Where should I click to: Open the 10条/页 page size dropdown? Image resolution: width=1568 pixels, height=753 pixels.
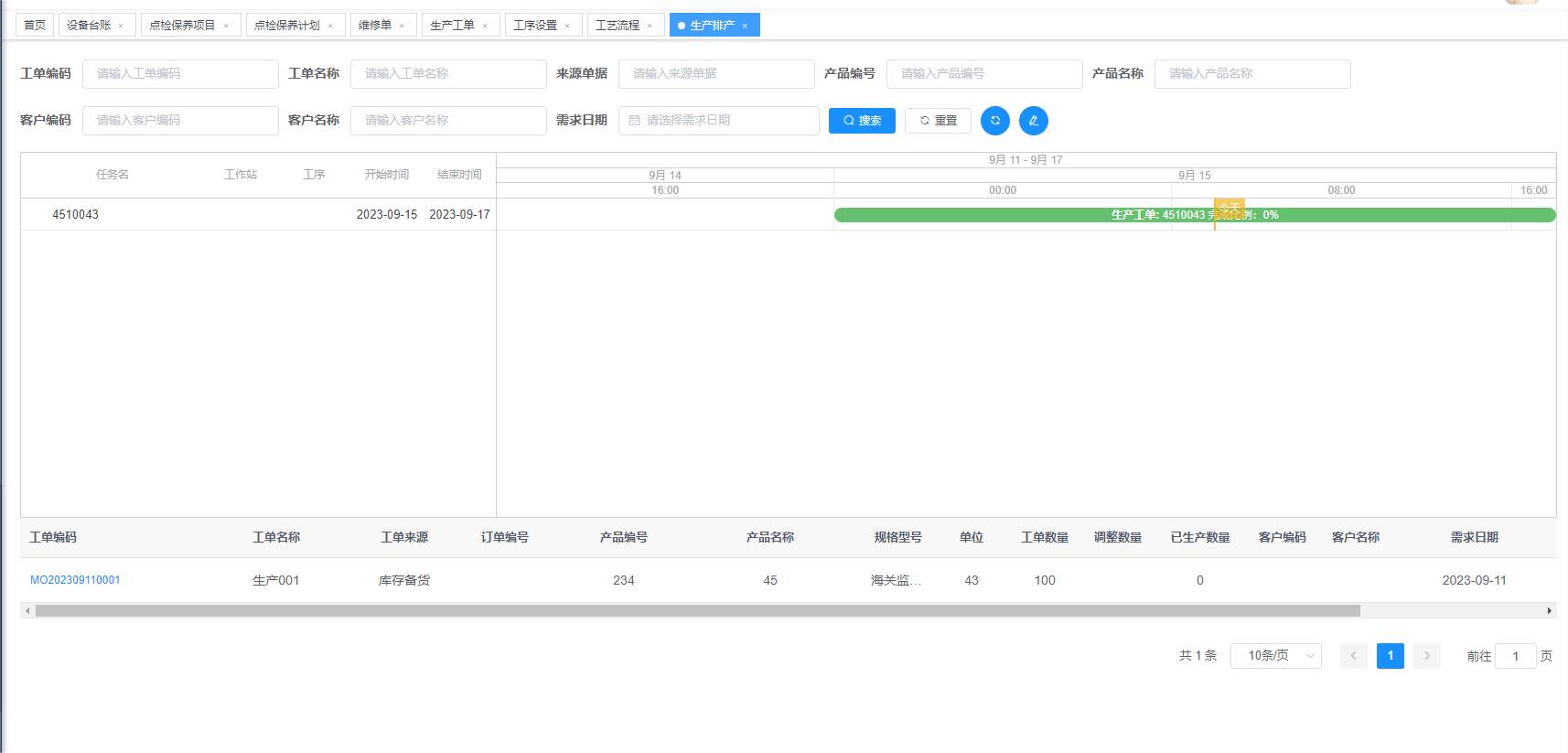pyautogui.click(x=1275, y=656)
